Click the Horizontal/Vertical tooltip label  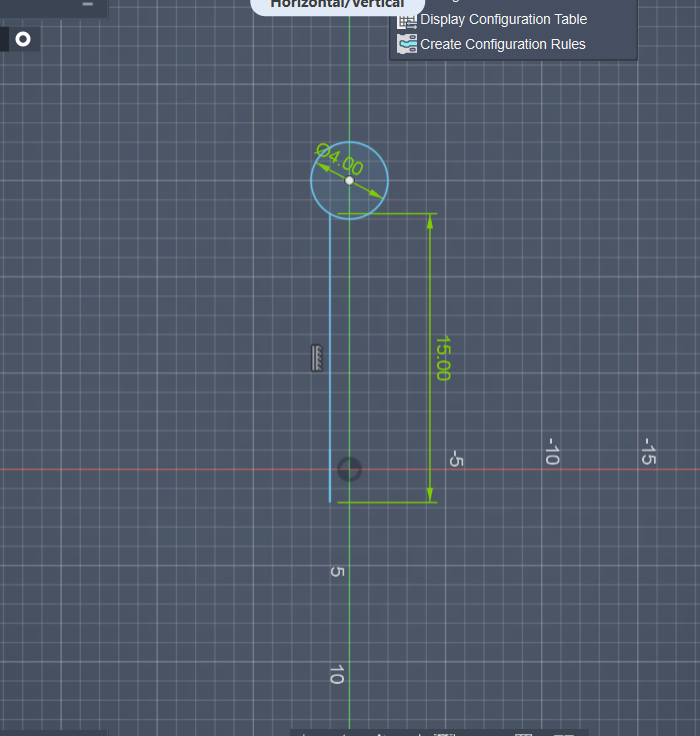(x=338, y=4)
